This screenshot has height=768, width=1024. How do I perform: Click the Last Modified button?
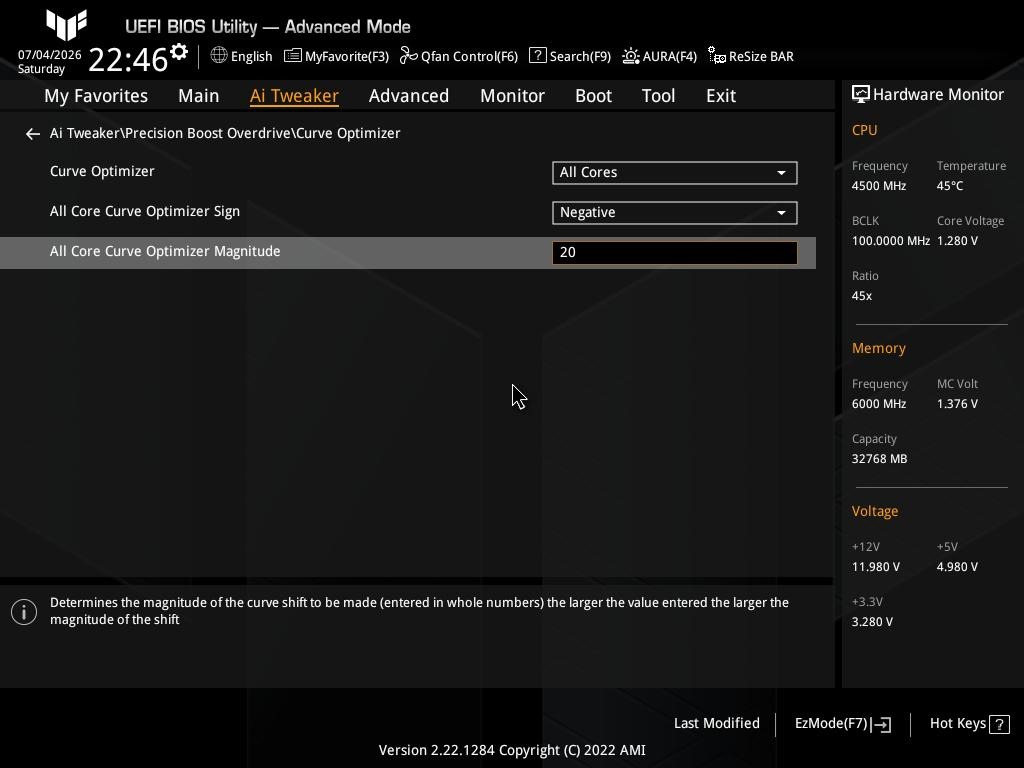[x=716, y=724]
